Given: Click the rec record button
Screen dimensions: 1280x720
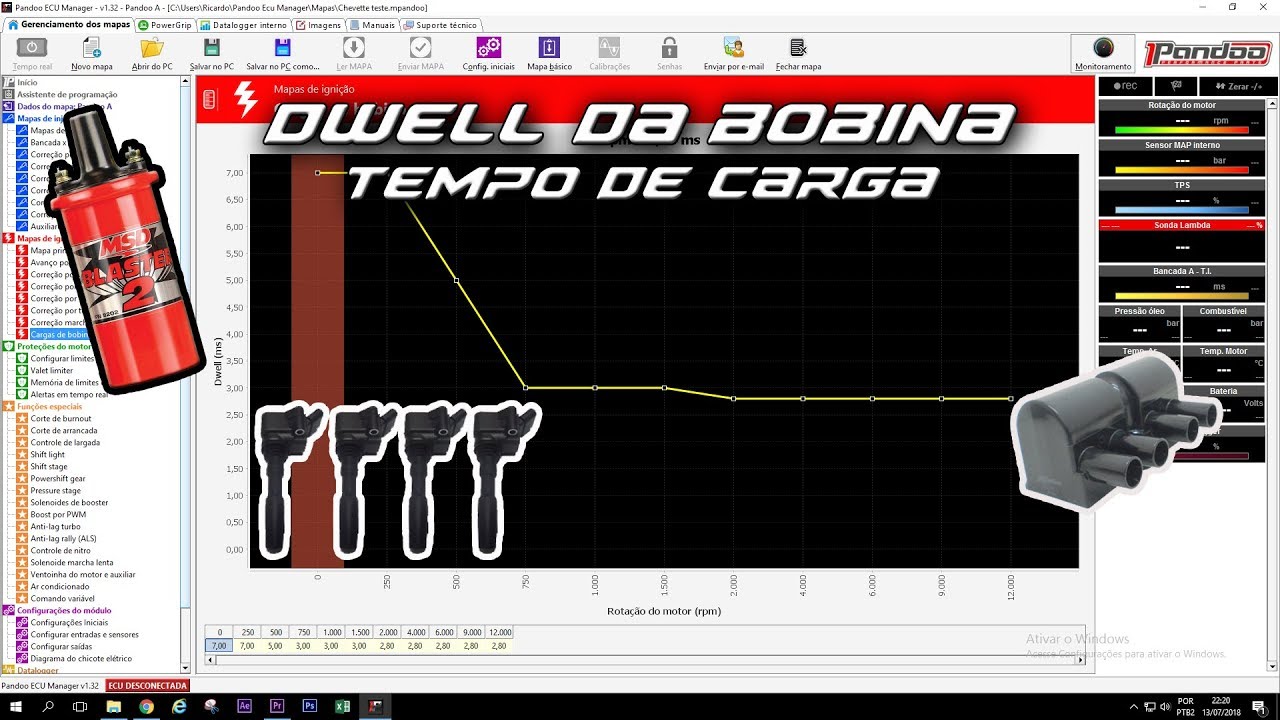Looking at the screenshot, I should tap(1124, 86).
